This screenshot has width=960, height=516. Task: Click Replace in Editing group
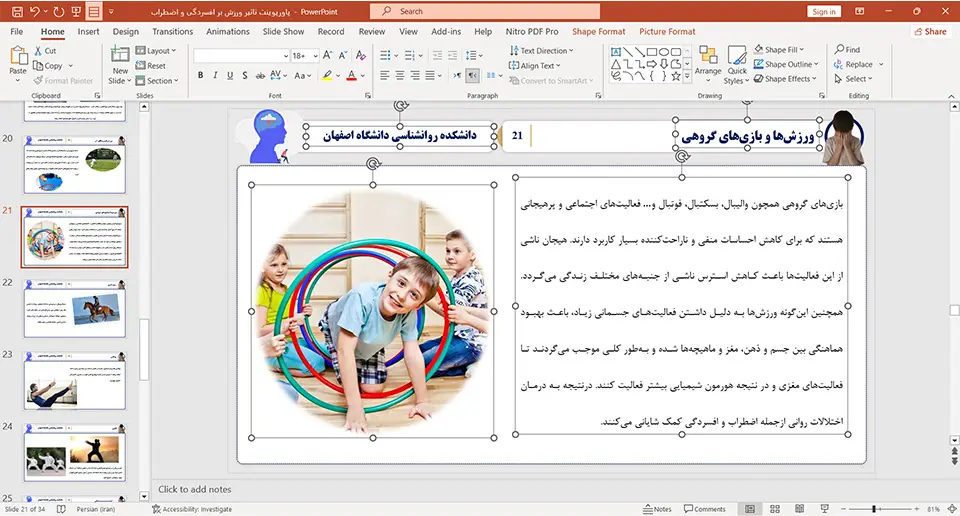coord(853,64)
